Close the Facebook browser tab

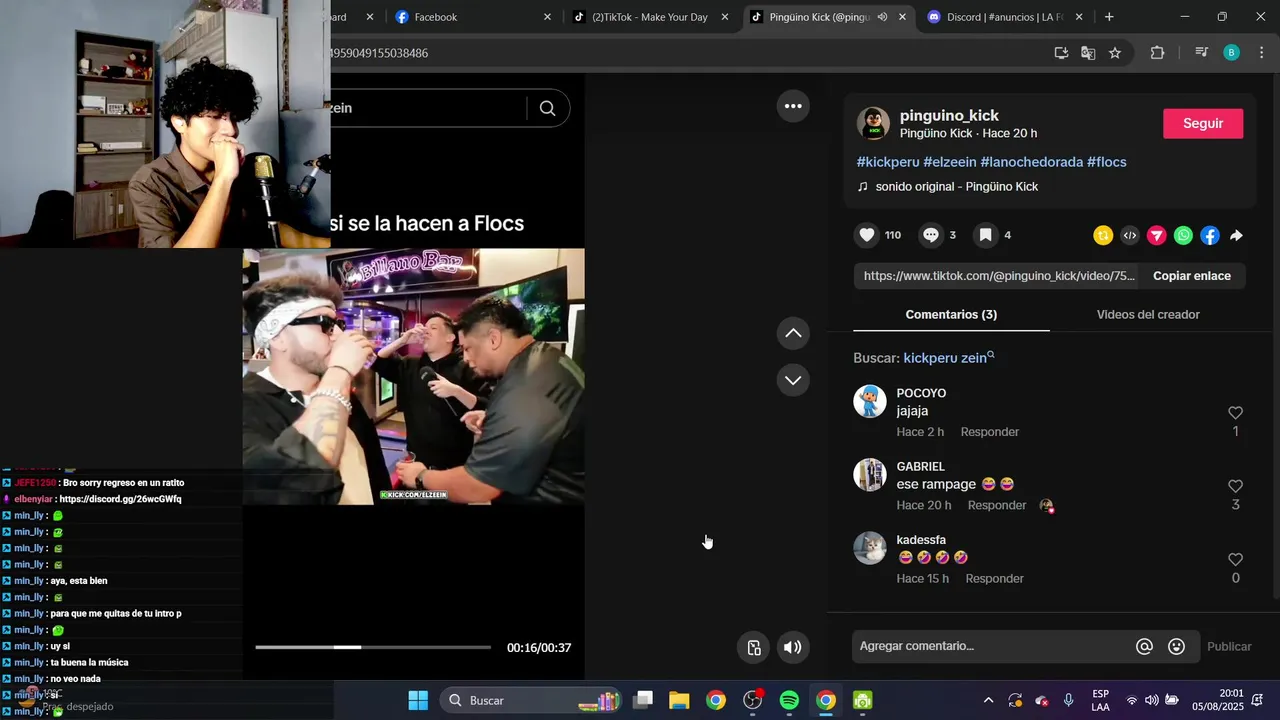click(547, 17)
